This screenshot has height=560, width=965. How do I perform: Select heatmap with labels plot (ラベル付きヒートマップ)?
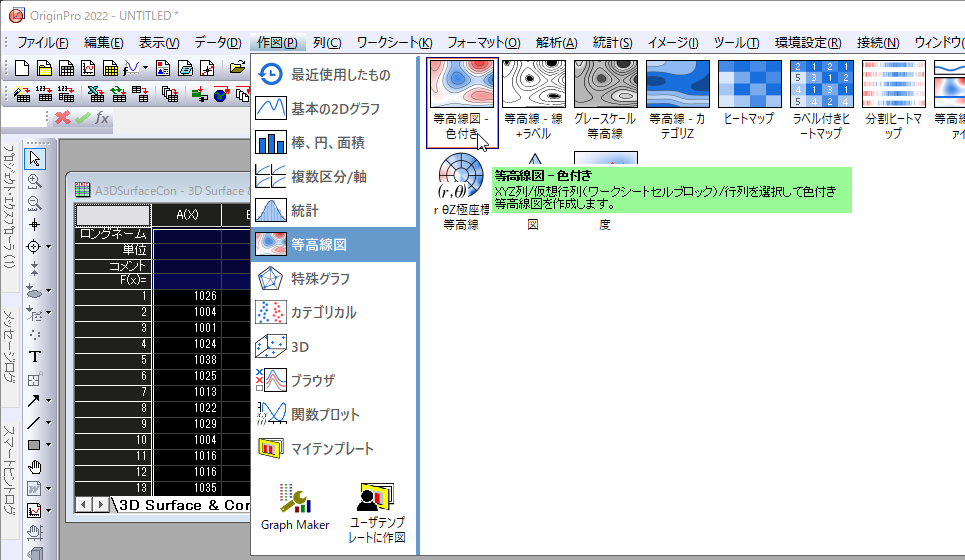coord(822,101)
